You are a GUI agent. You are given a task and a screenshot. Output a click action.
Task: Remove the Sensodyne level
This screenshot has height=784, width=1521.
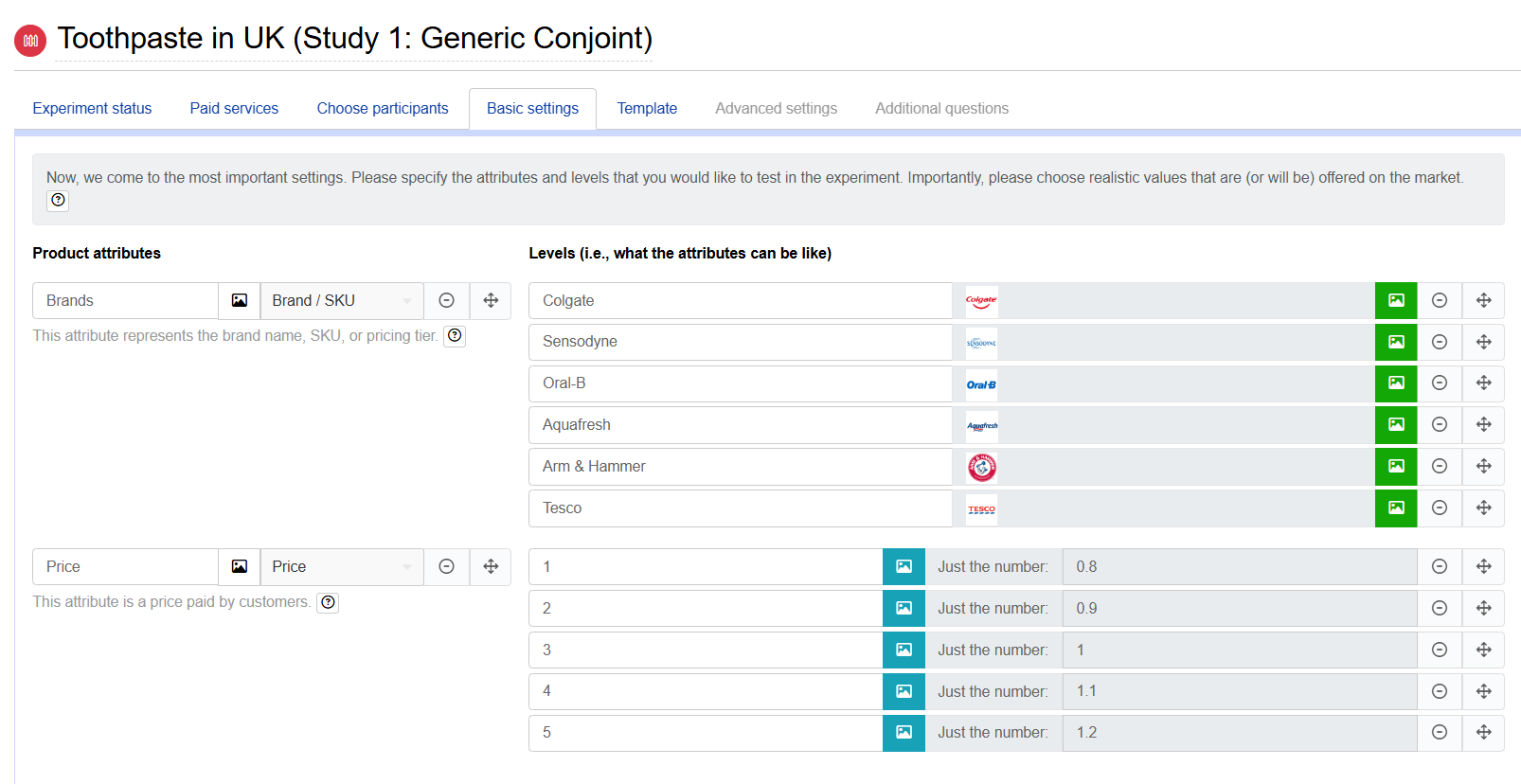click(1440, 342)
